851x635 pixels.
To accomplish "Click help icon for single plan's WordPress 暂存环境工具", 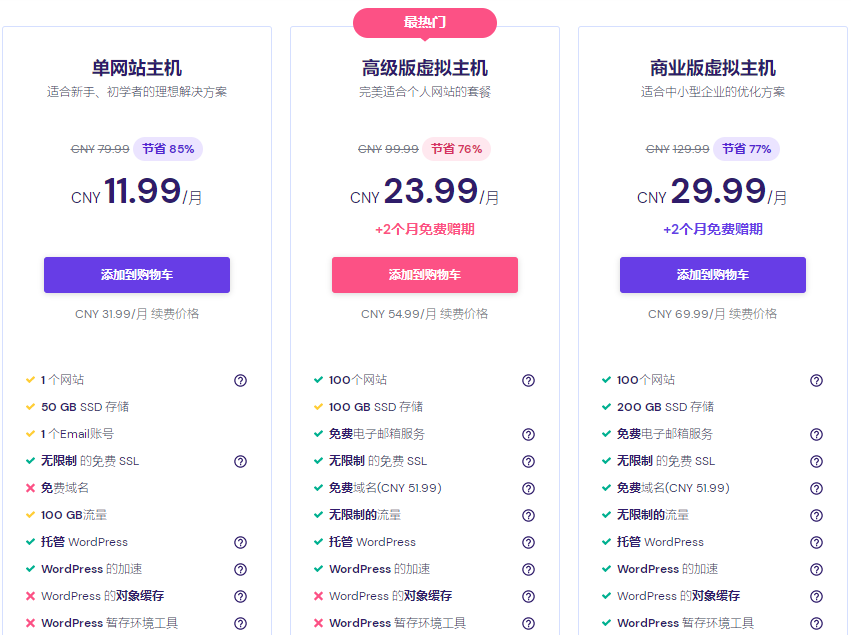I will coord(240,623).
